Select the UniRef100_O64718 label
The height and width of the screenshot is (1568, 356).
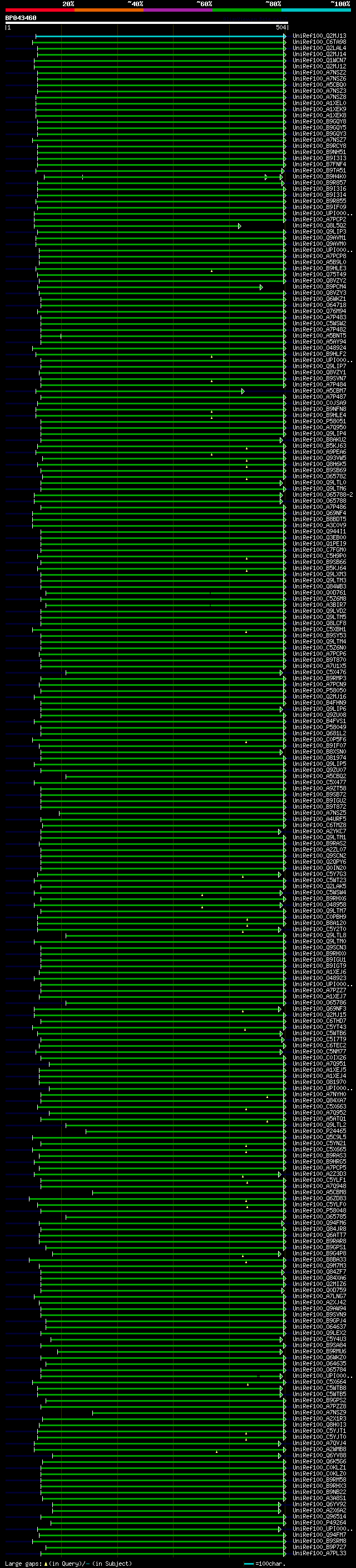(x=319, y=305)
